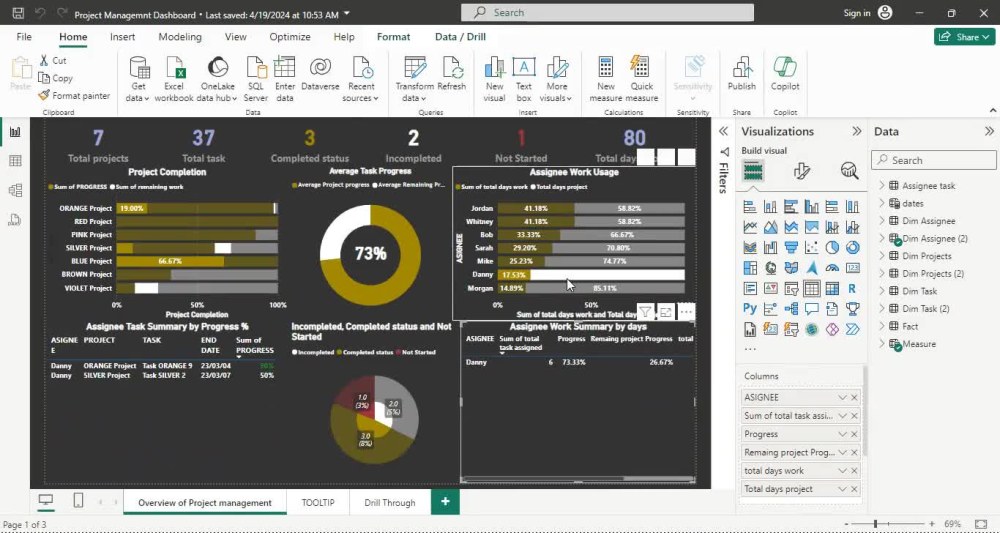Switch to desktop layout view
Image resolution: width=1000 pixels, height=533 pixels.
click(x=45, y=501)
